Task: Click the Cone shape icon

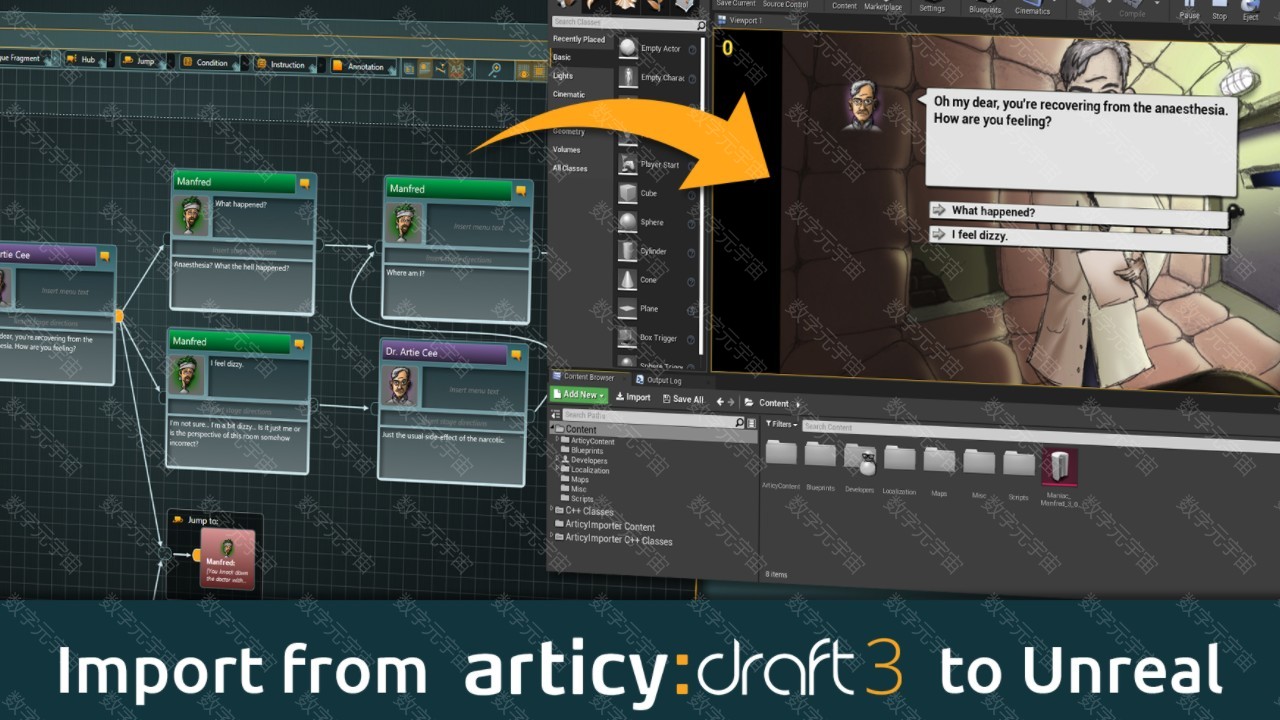Action: coord(627,280)
